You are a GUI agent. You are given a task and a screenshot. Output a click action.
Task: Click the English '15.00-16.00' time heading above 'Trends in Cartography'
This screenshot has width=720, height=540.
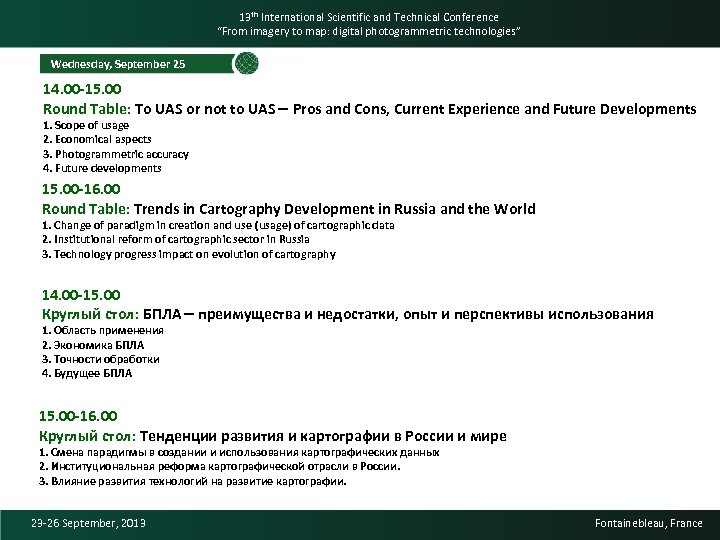81,189
